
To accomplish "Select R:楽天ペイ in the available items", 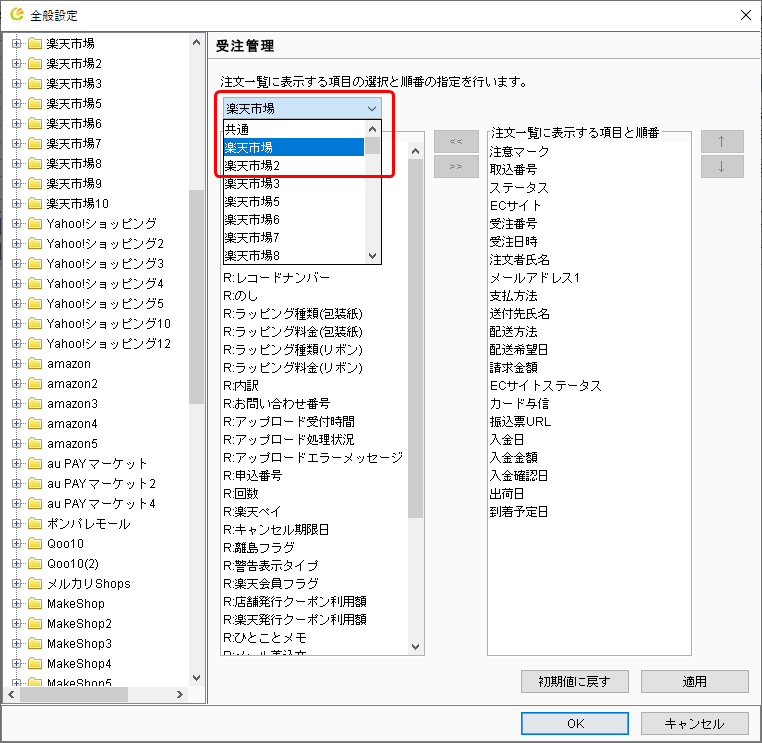I will coord(252,511).
